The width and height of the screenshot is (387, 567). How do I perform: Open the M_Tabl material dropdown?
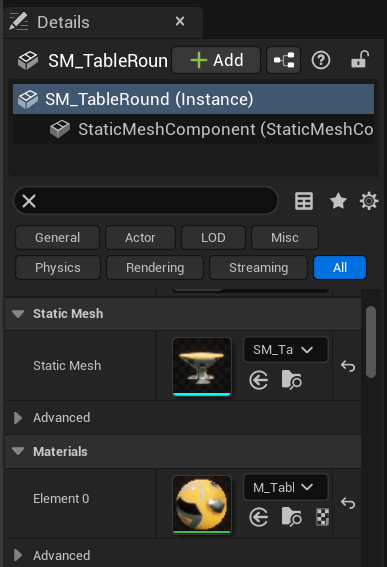286,487
